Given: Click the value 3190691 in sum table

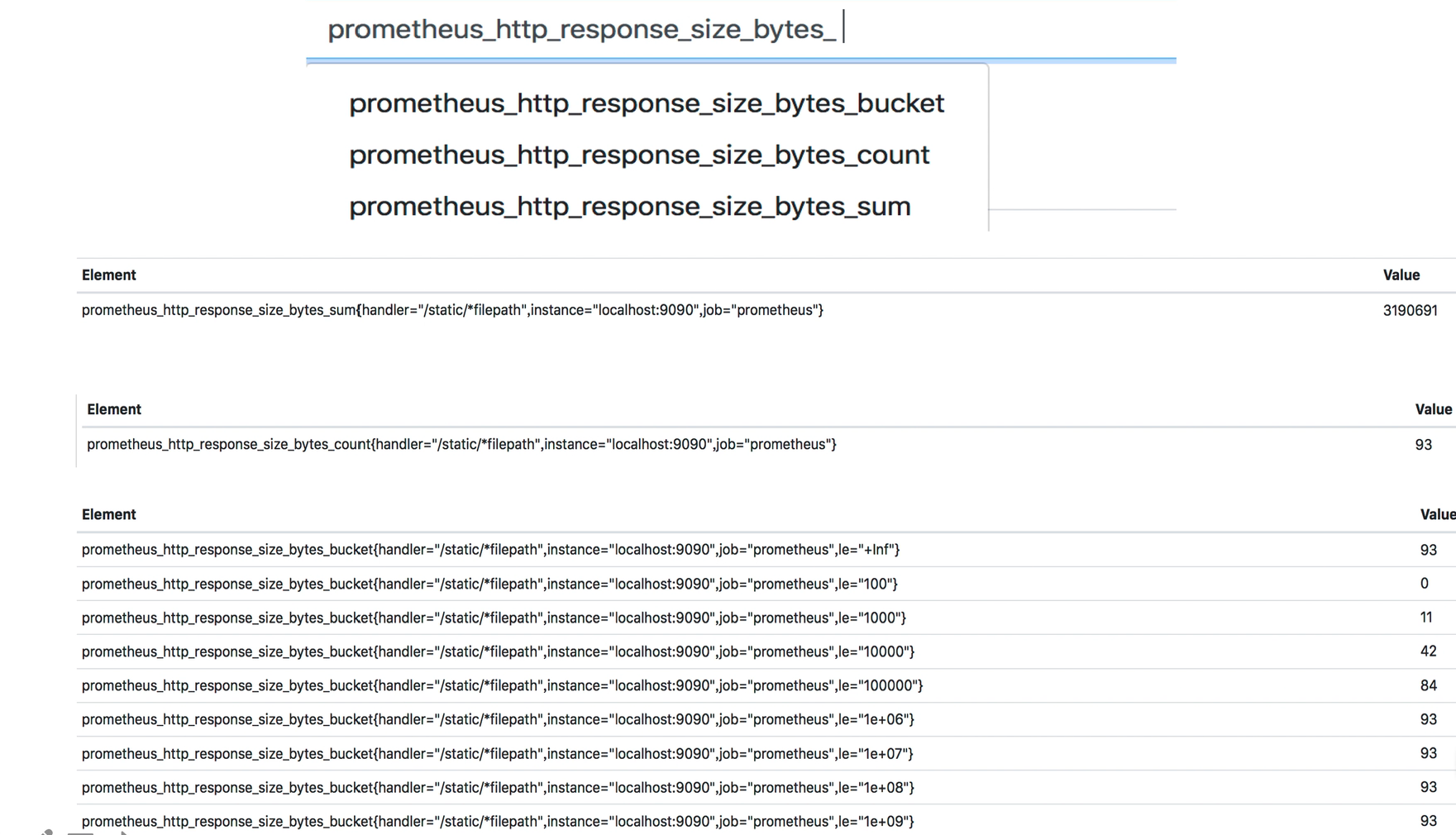Looking at the screenshot, I should [1410, 311].
